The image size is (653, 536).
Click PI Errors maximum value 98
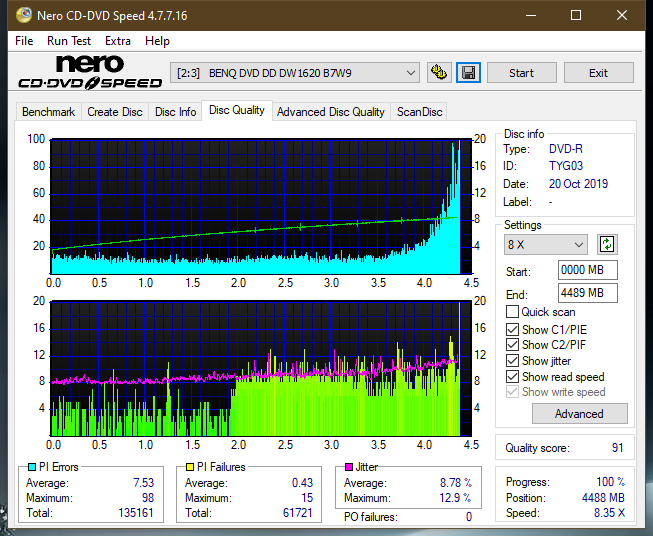point(148,498)
